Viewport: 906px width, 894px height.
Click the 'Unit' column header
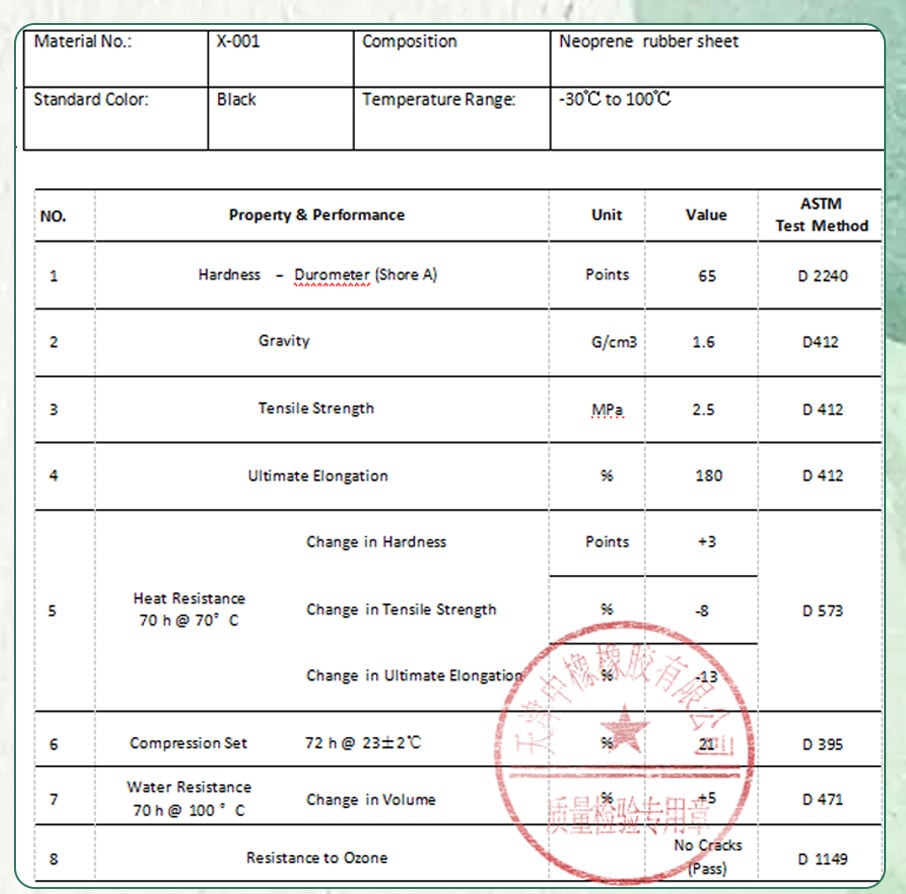coord(607,215)
